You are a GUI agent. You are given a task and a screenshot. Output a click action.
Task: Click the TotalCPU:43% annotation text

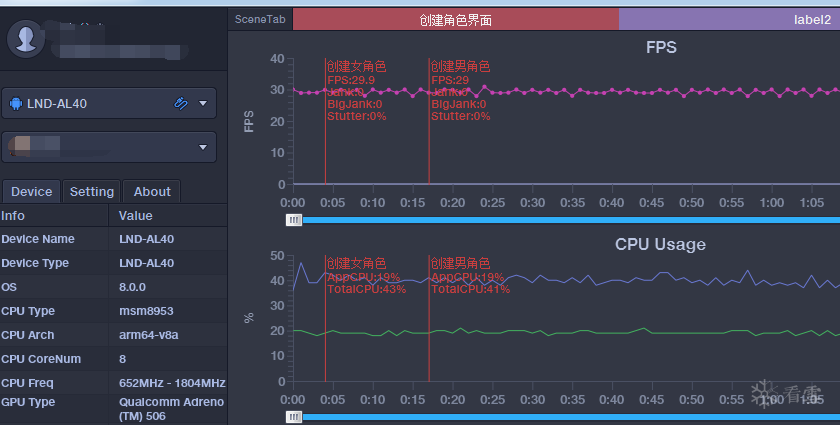click(366, 289)
